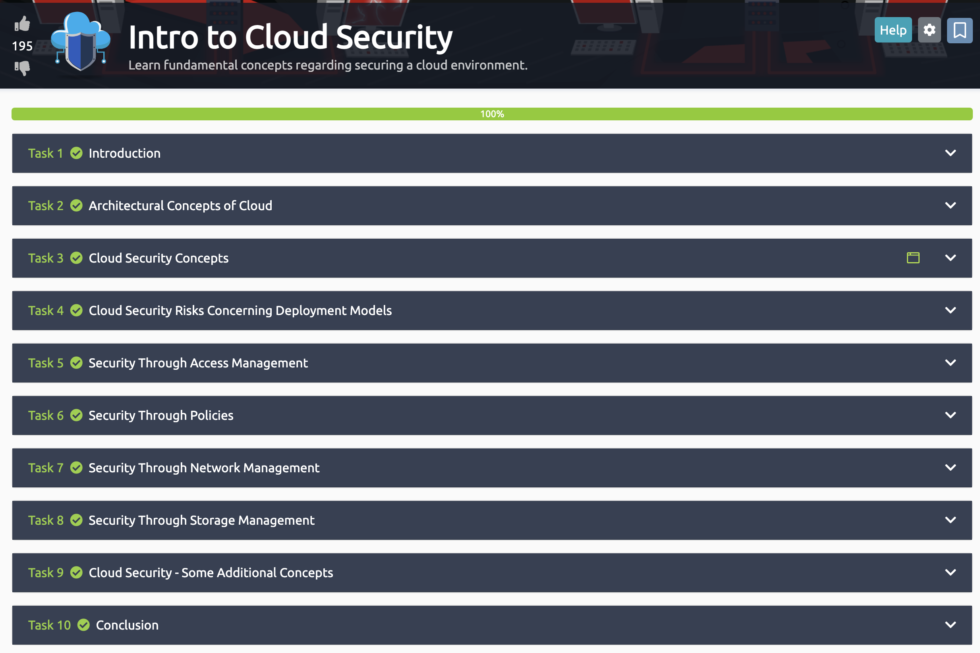Click the Intro to Cloud Security title
This screenshot has height=653, width=980.
(x=289, y=36)
